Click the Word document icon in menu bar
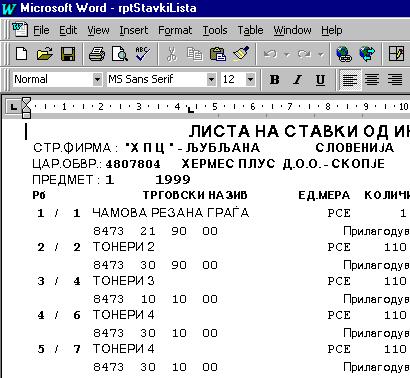Image resolution: width=410 pixels, height=378 pixels. point(20,30)
